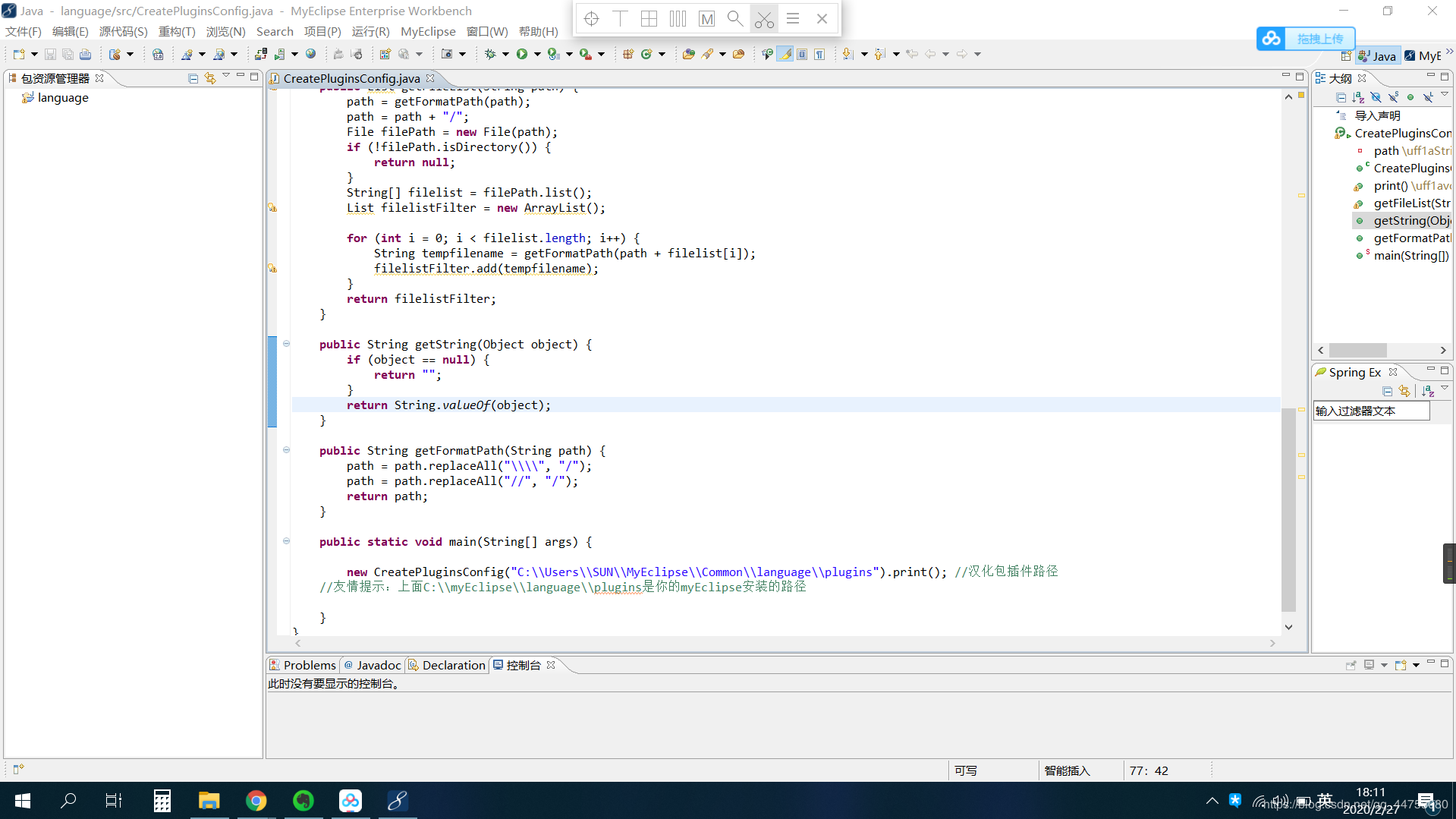This screenshot has width=1456, height=819.
Task: Toggle Mark Occurrences in toolbar
Action: coord(785,54)
